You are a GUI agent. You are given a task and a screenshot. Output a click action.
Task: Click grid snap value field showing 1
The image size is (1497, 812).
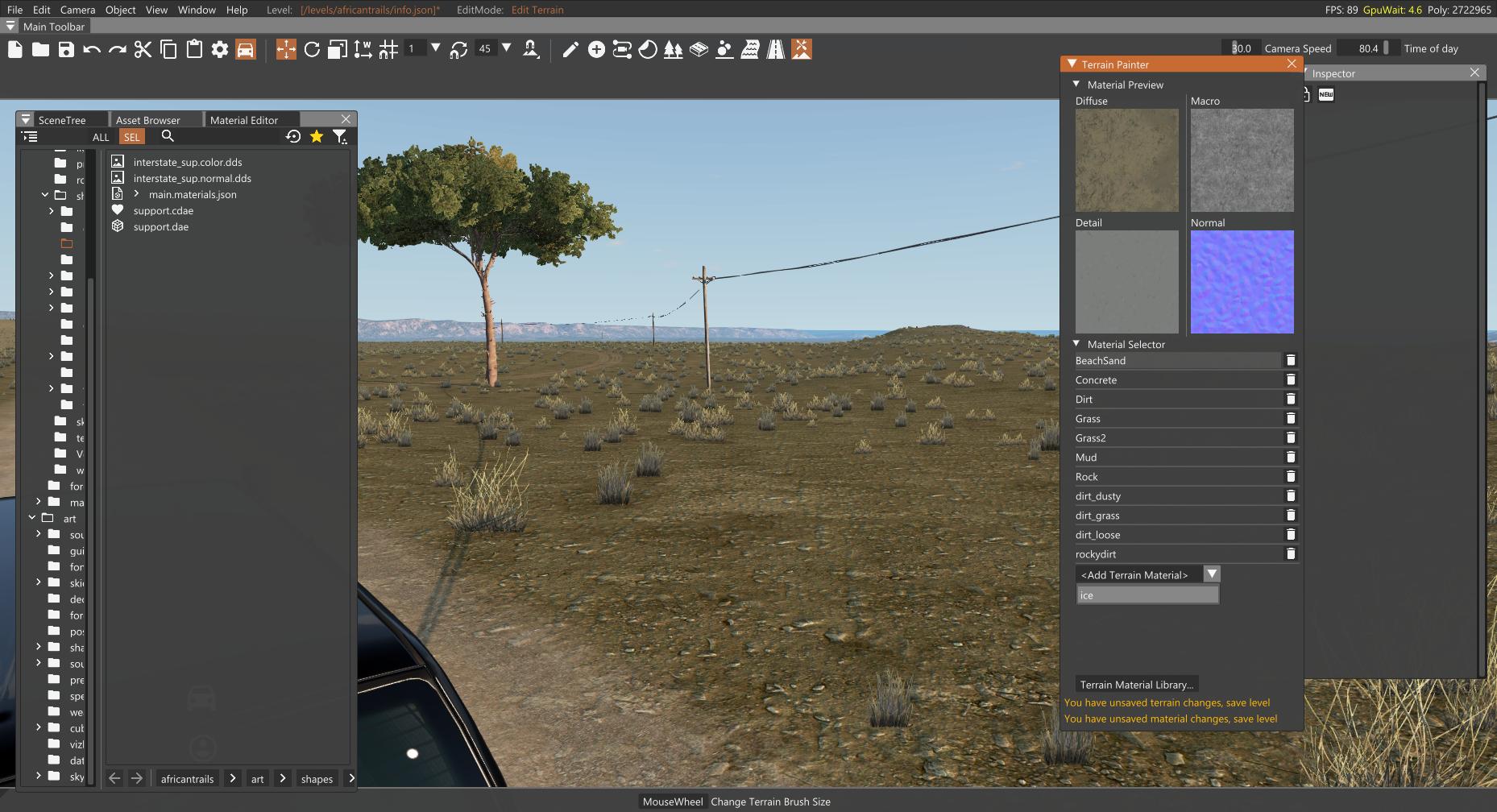(x=414, y=48)
